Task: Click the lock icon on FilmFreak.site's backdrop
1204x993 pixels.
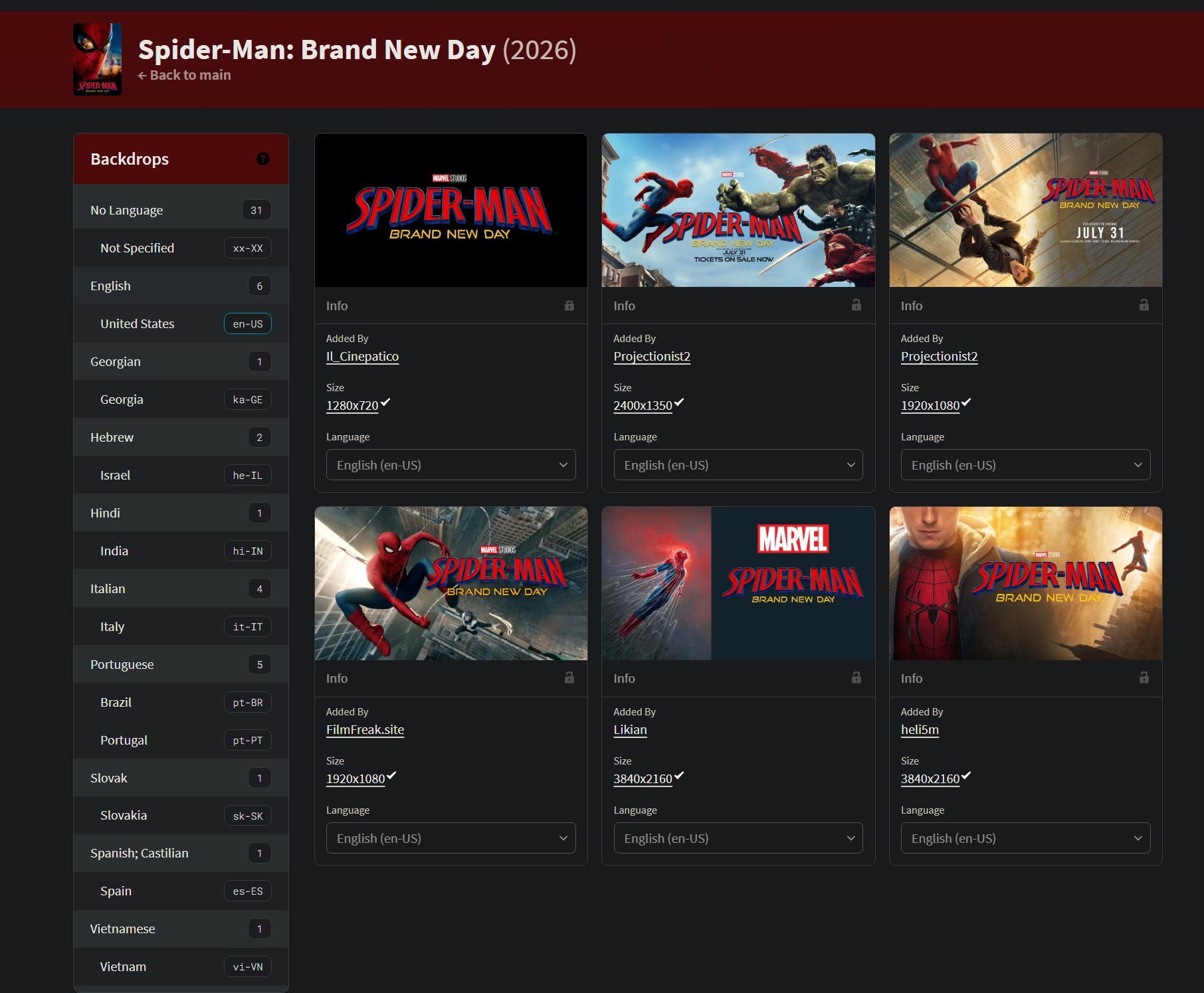Action: (569, 677)
